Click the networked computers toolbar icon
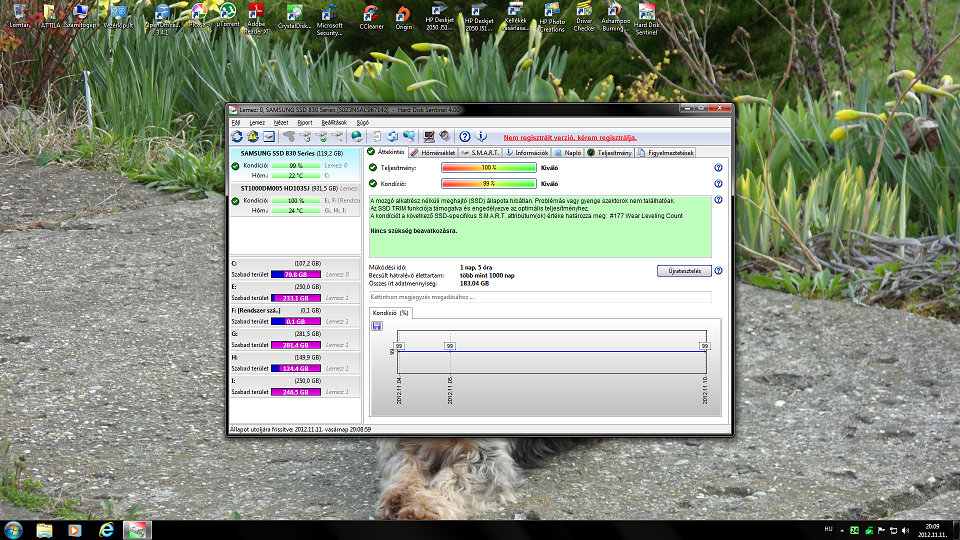This screenshot has height=540, width=960. tap(408, 137)
